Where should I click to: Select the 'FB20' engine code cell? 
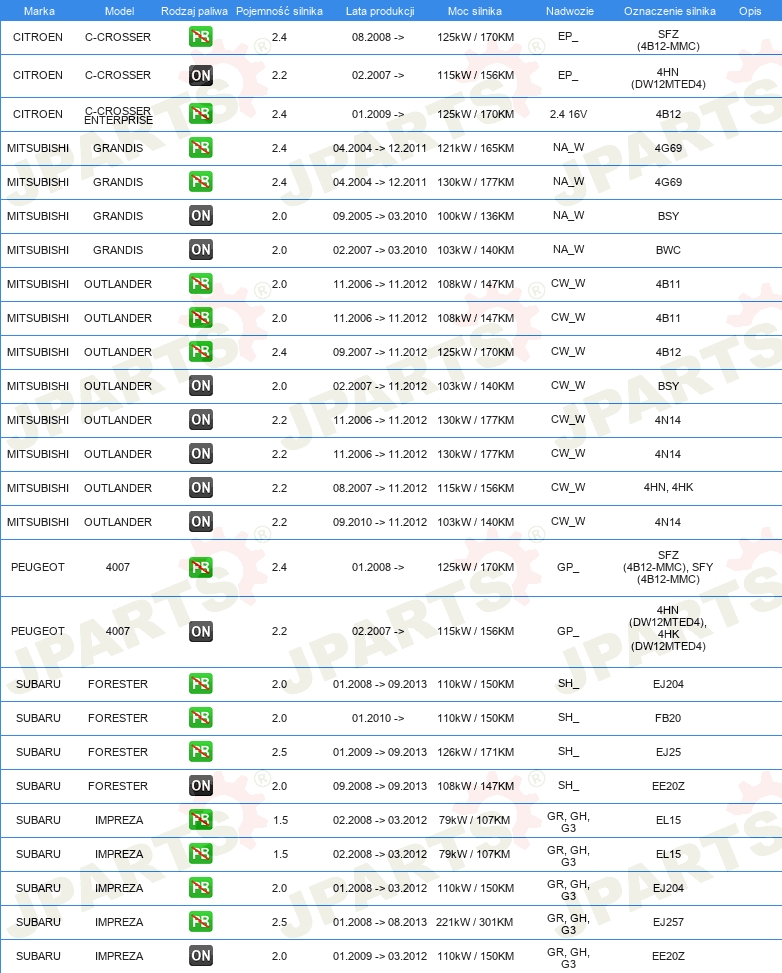(x=668, y=718)
